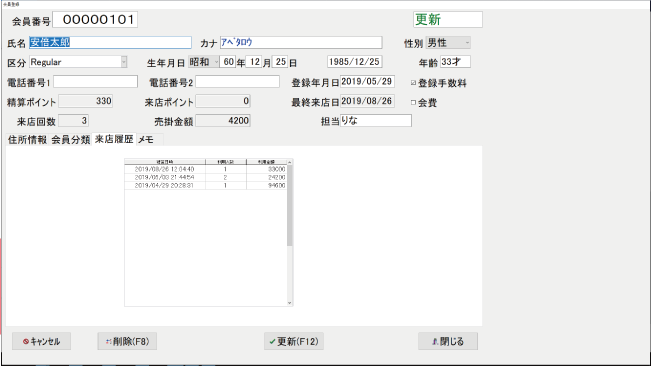Switch to the 会員分類 tab
Viewport: 651px width, 366px height.
tap(71, 139)
